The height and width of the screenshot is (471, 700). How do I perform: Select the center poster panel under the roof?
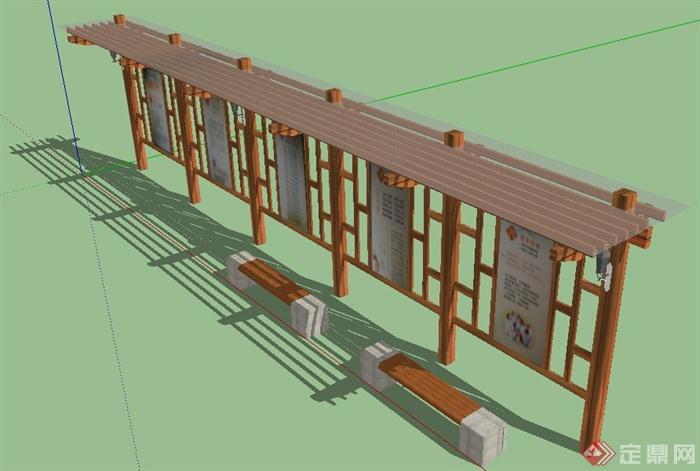(292, 182)
